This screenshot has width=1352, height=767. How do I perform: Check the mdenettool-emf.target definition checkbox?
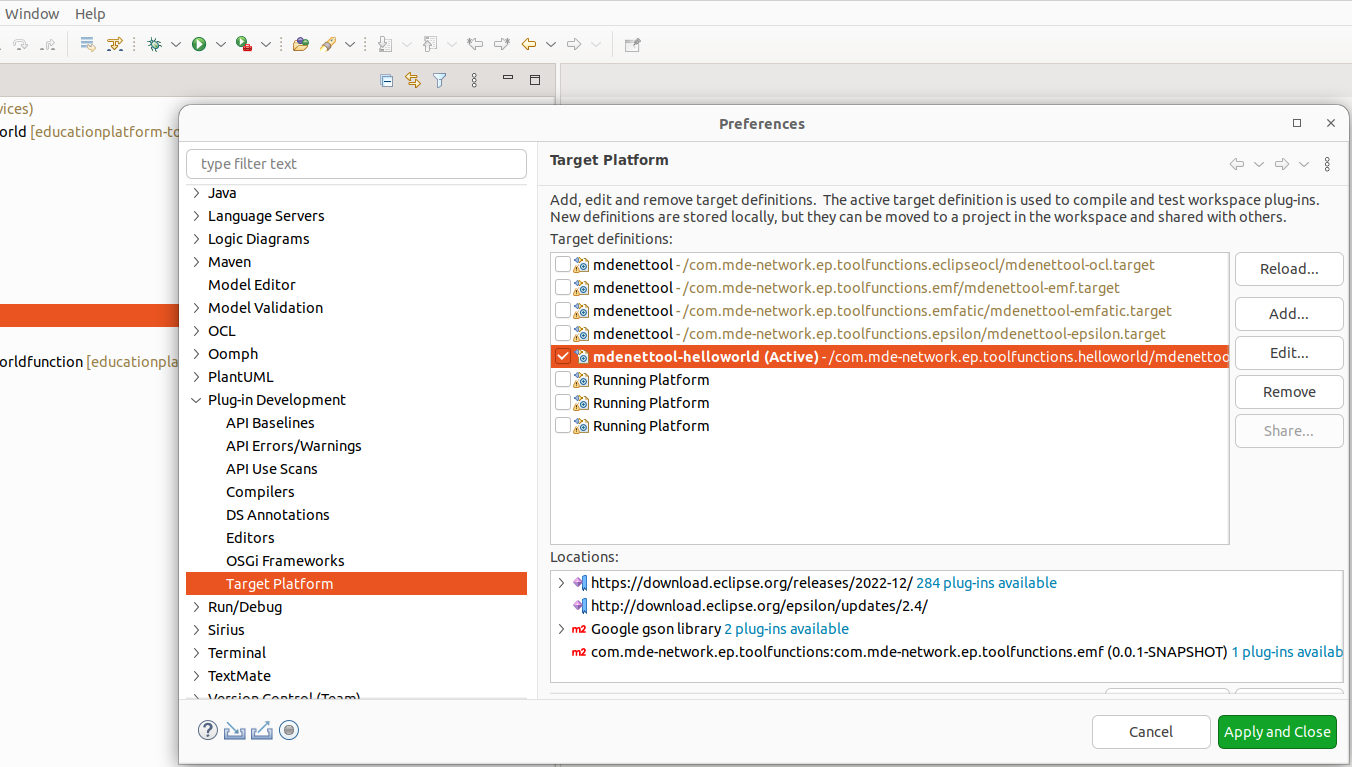coord(563,288)
